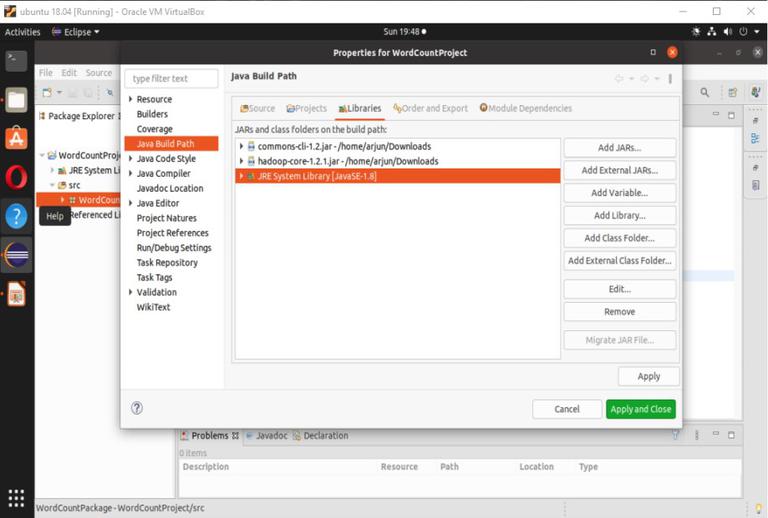Expand the Java Editor category
This screenshot has height=518, width=768.
[130, 203]
